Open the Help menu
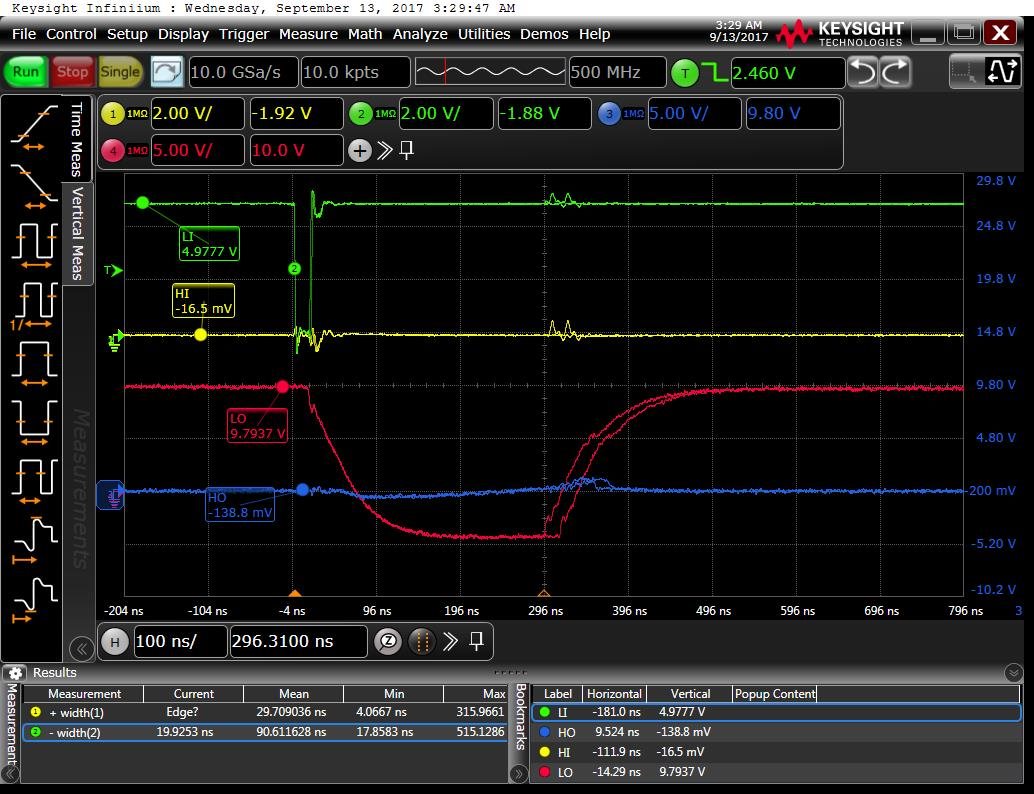Image resolution: width=1034 pixels, height=794 pixels. pyautogui.click(x=594, y=34)
